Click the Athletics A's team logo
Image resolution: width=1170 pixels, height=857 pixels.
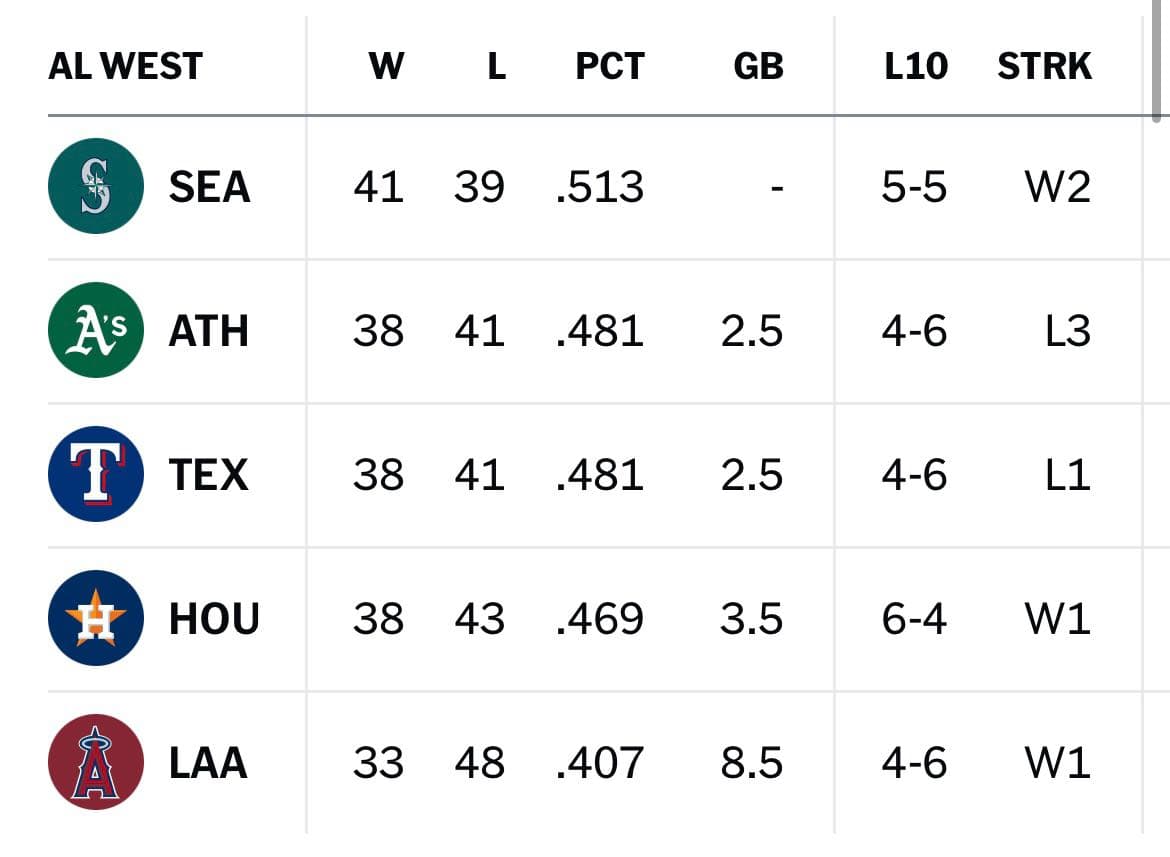click(96, 330)
